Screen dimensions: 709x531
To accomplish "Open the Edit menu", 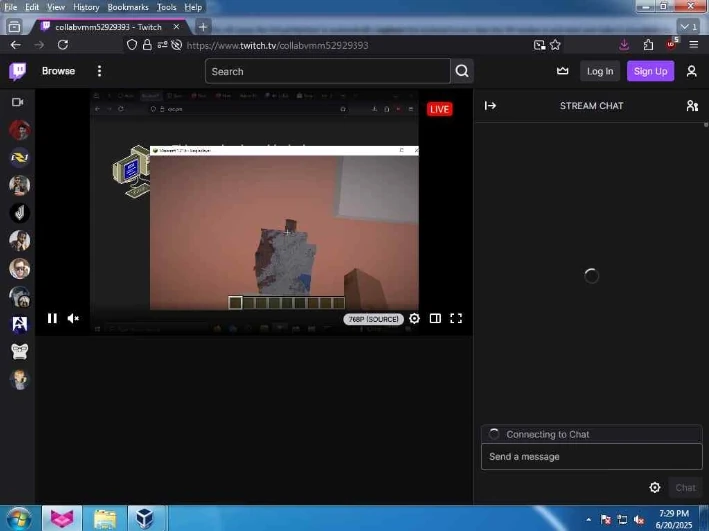I will 32,7.
